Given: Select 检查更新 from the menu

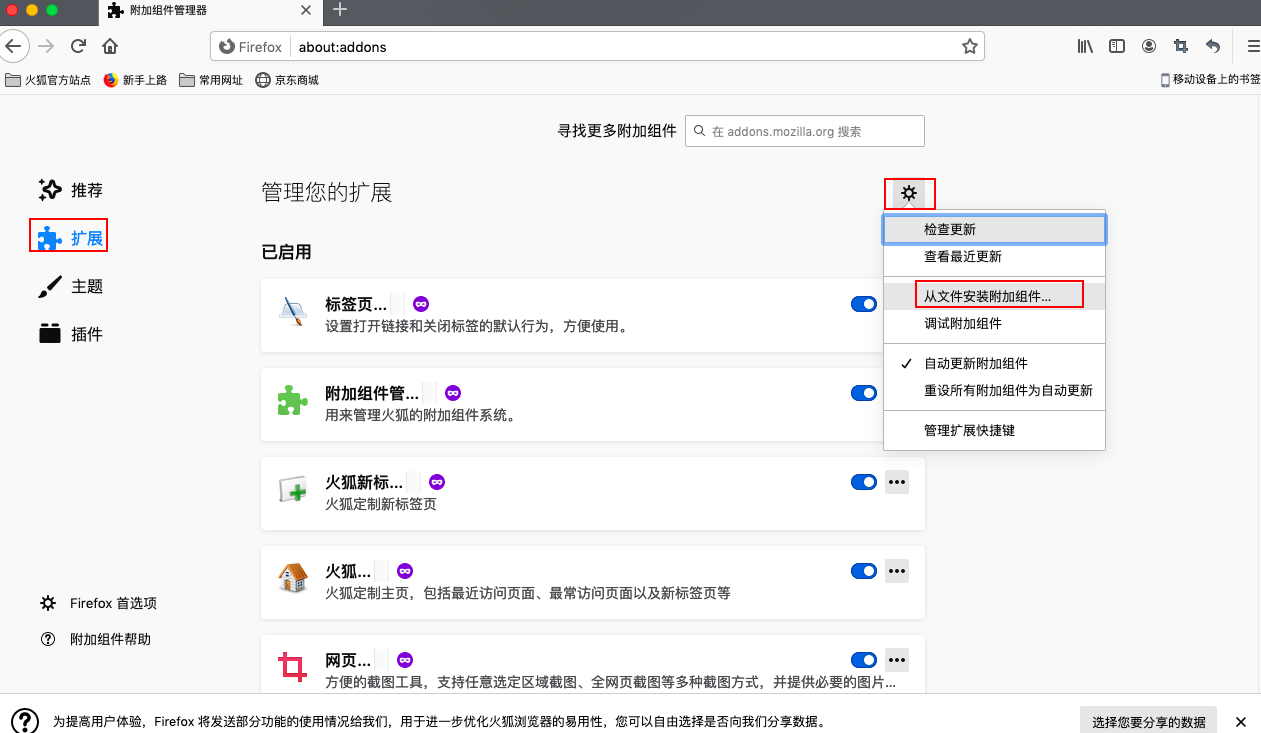Looking at the screenshot, I should pyautogui.click(x=995, y=230).
